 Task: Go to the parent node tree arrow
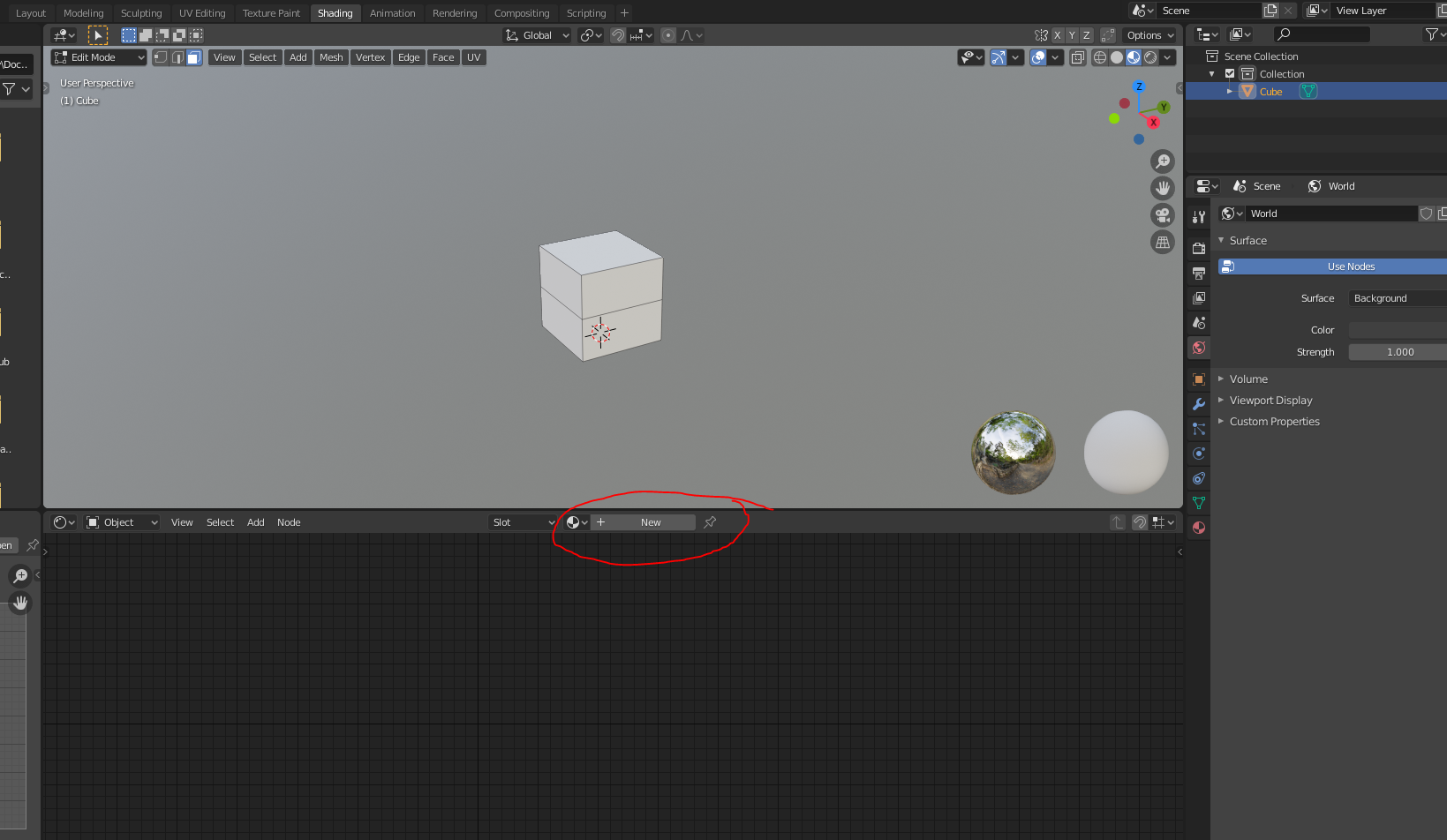pyautogui.click(x=1118, y=522)
